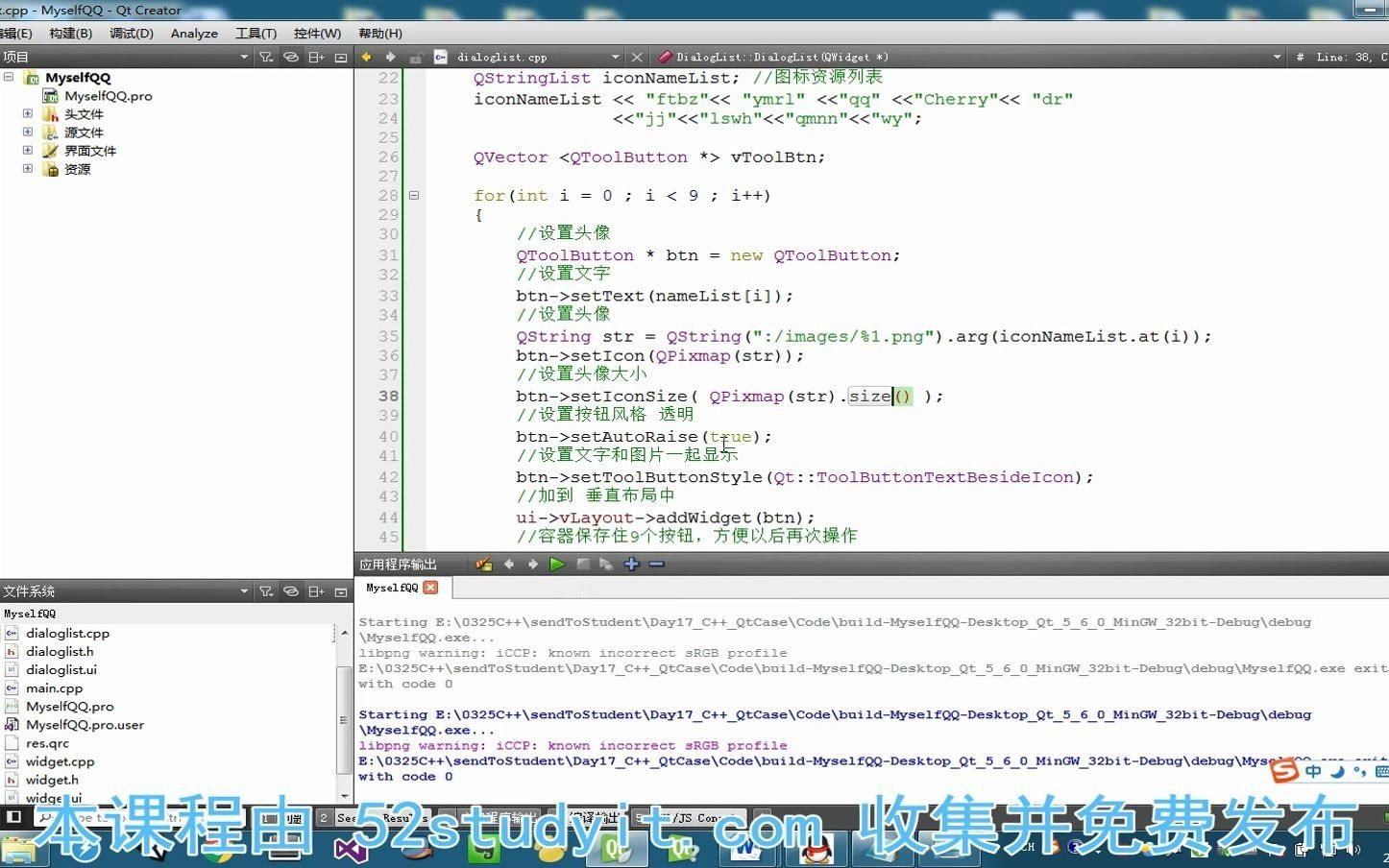This screenshot has width=1389, height=868.
Task: Open the 调试(D) debug menu
Action: pyautogui.click(x=132, y=33)
